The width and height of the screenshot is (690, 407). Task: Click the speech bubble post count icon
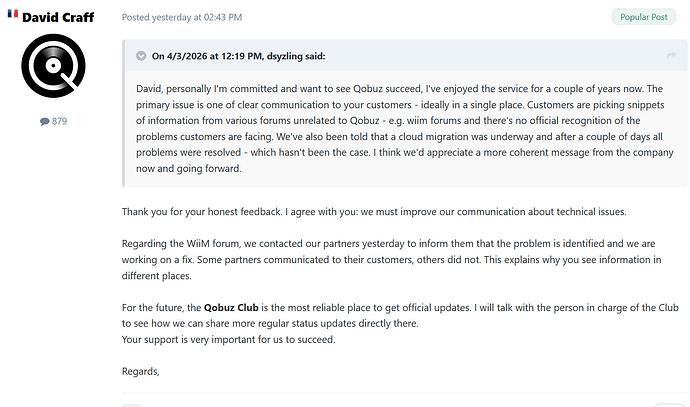44,121
